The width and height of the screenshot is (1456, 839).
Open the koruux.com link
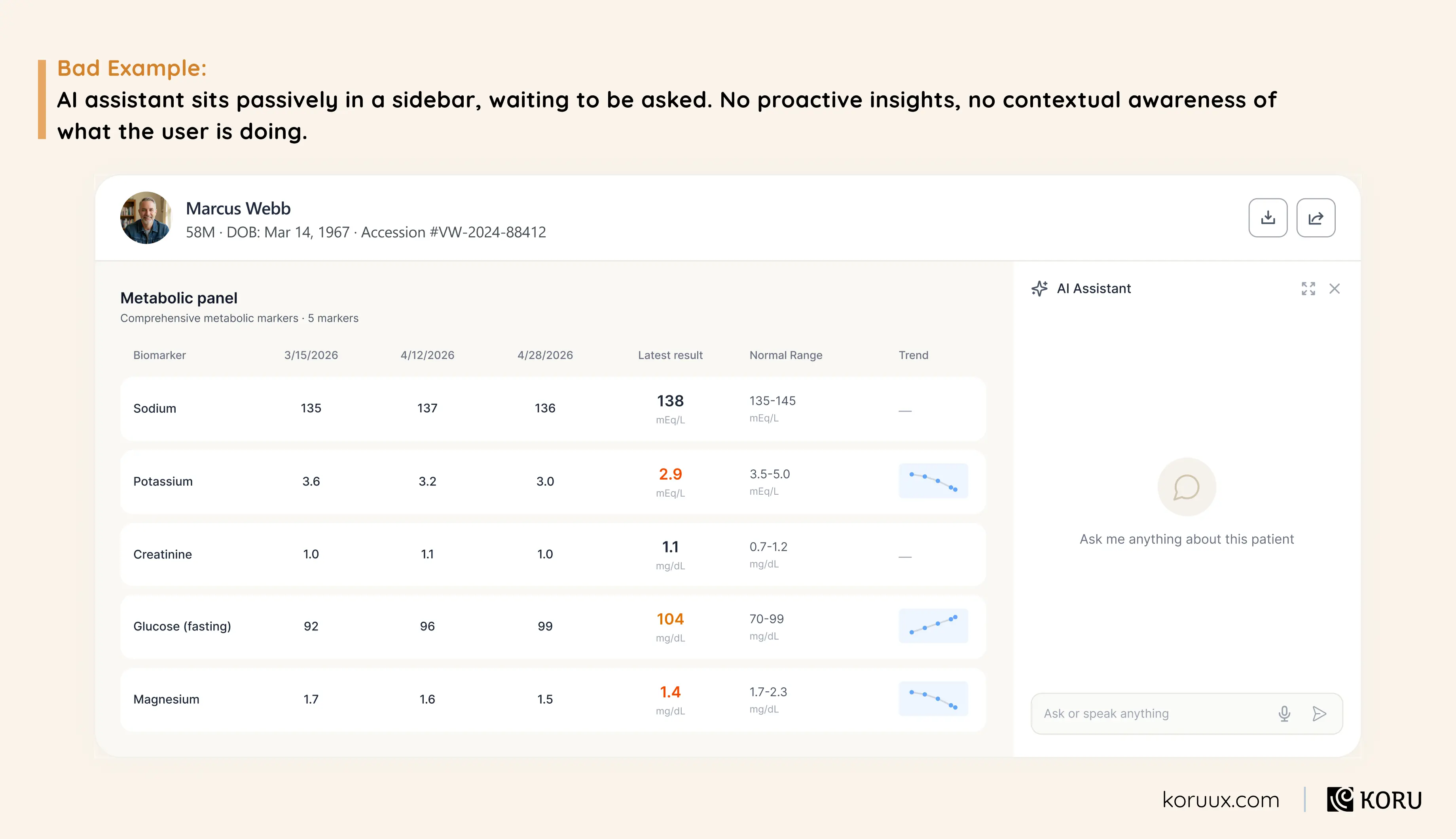point(1221,800)
